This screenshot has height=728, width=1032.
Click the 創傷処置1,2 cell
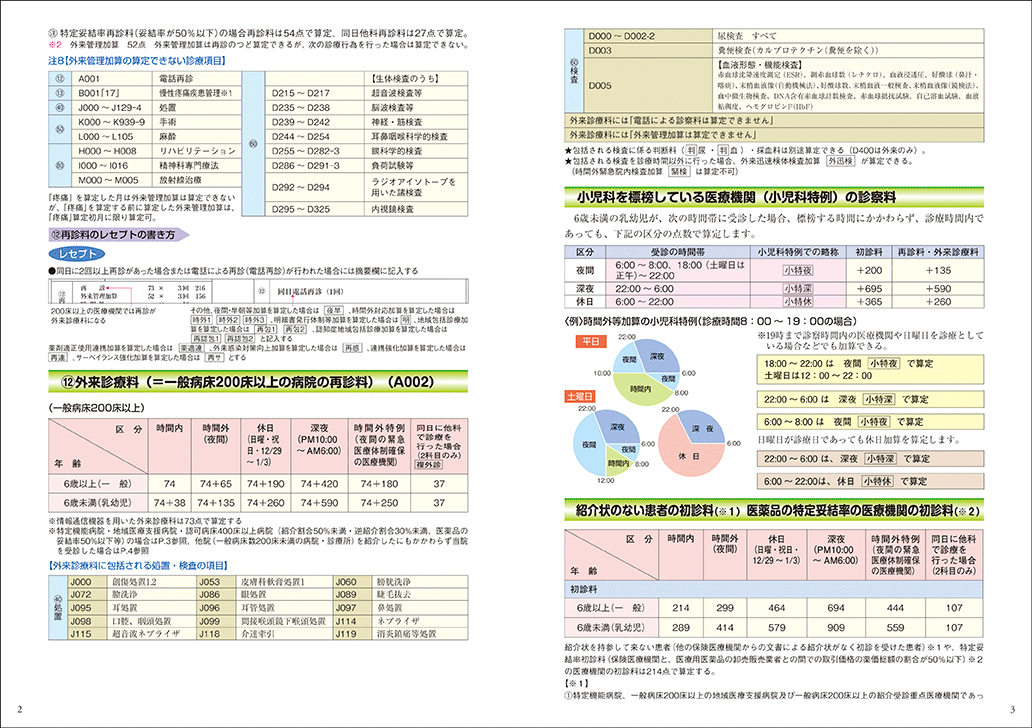(152, 582)
